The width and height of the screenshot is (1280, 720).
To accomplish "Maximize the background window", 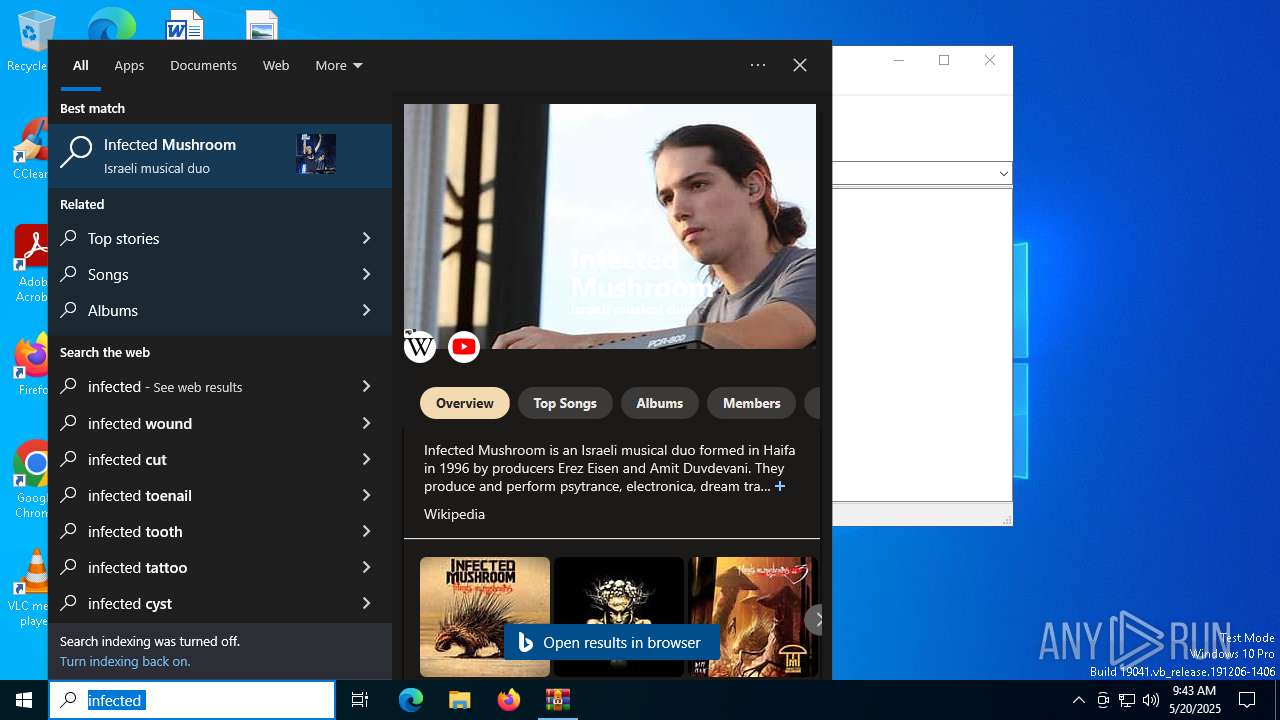I will tap(944, 60).
